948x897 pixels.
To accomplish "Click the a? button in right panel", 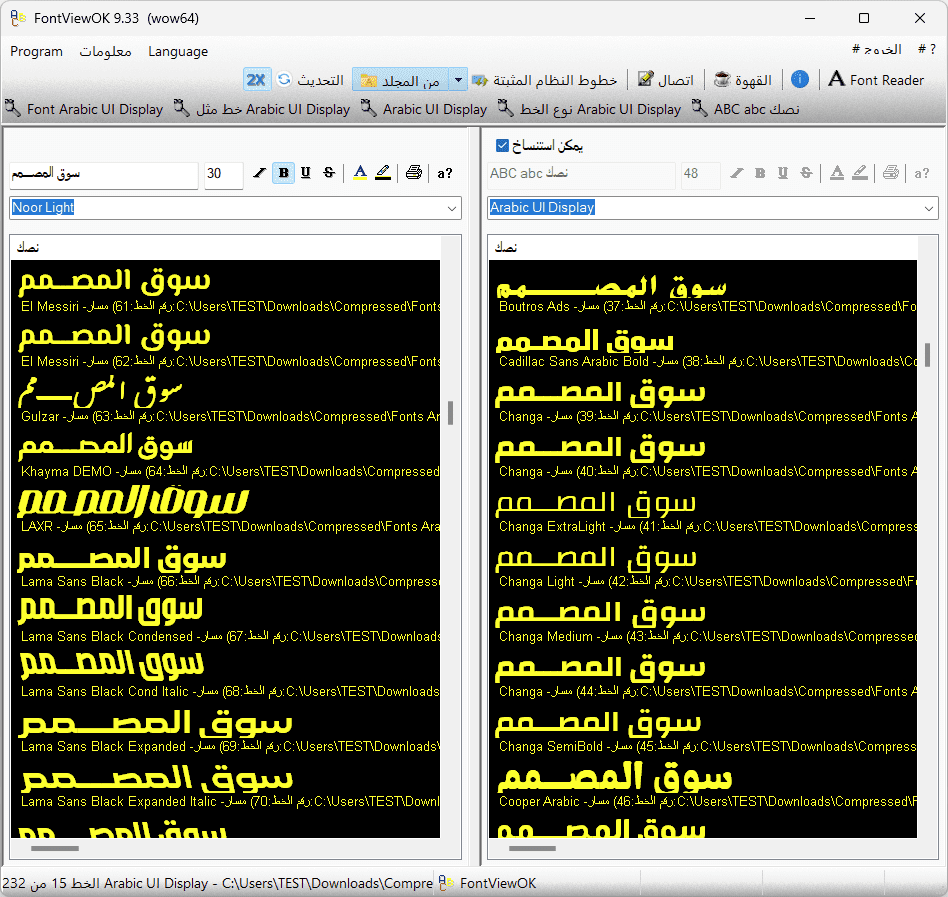I will pyautogui.click(x=922, y=173).
